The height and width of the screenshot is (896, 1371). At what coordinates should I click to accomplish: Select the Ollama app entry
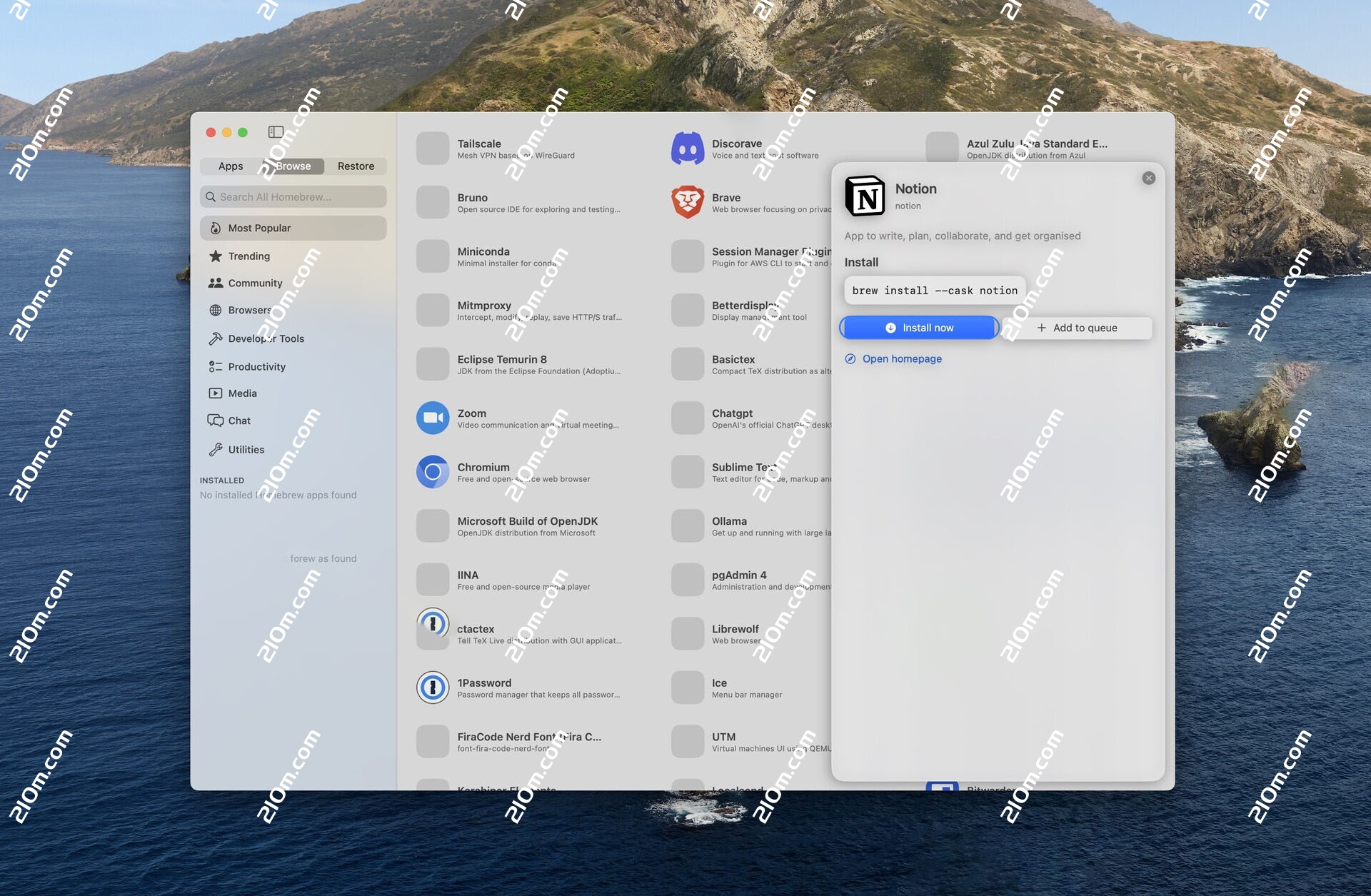click(x=751, y=526)
